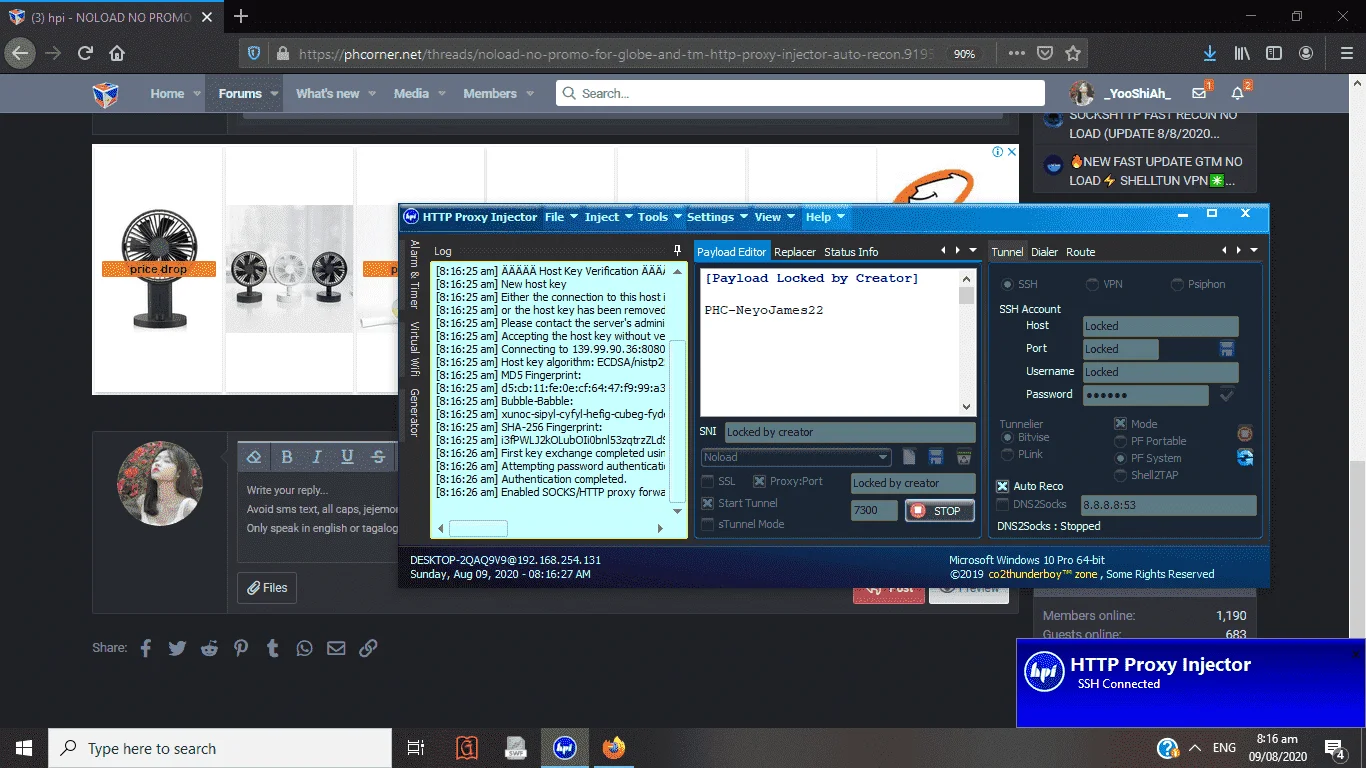Viewport: 1366px width, 768px height.
Task: Click the blue refresh icon beside PF System
Action: pos(1245,457)
